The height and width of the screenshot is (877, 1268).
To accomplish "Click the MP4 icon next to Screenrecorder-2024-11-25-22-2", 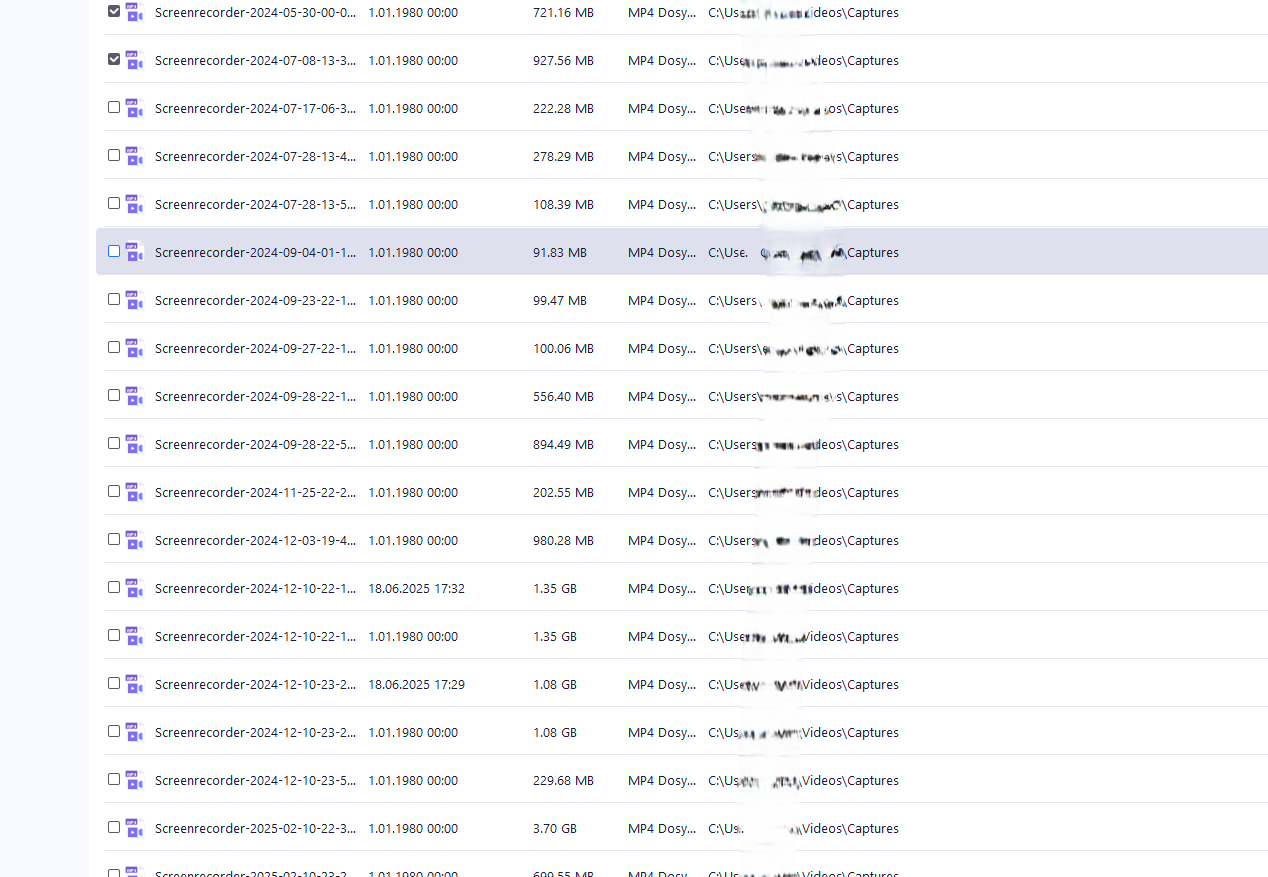I will click(134, 492).
